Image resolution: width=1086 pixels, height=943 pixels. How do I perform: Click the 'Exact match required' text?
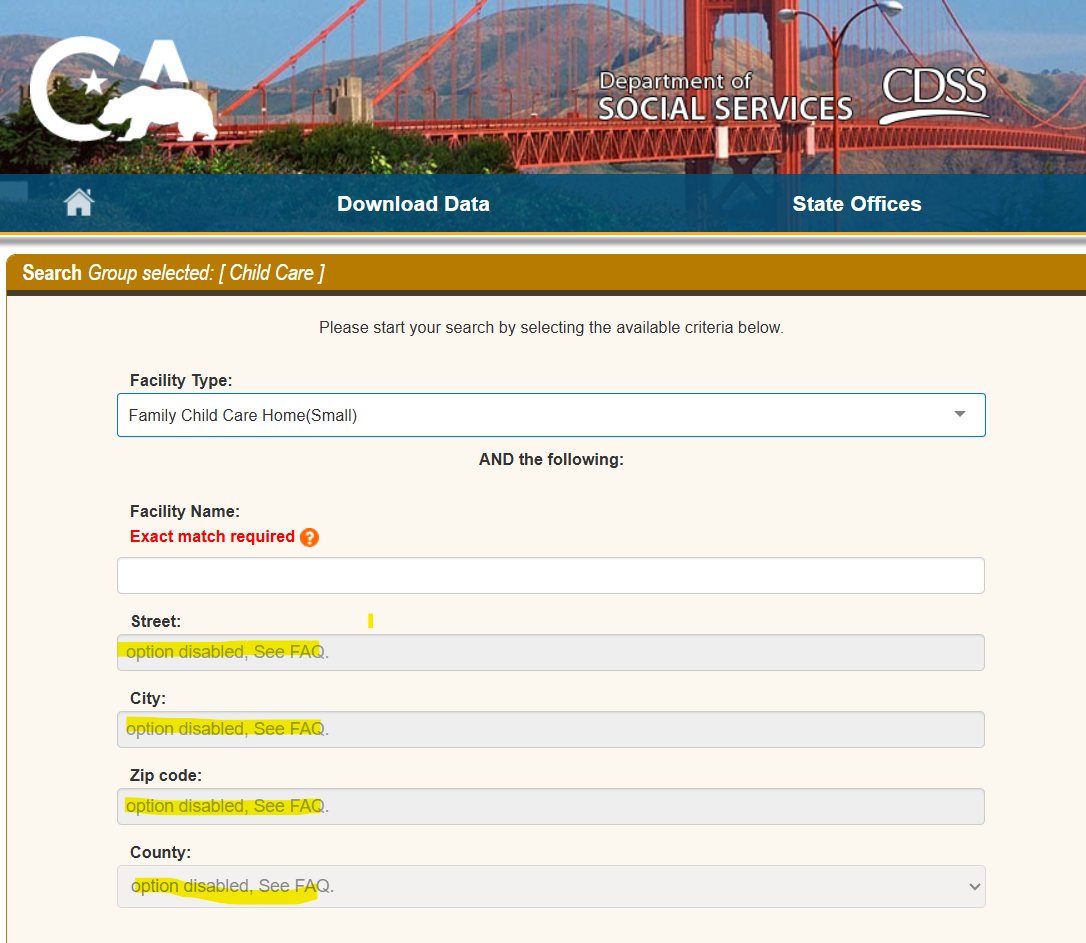(x=212, y=537)
